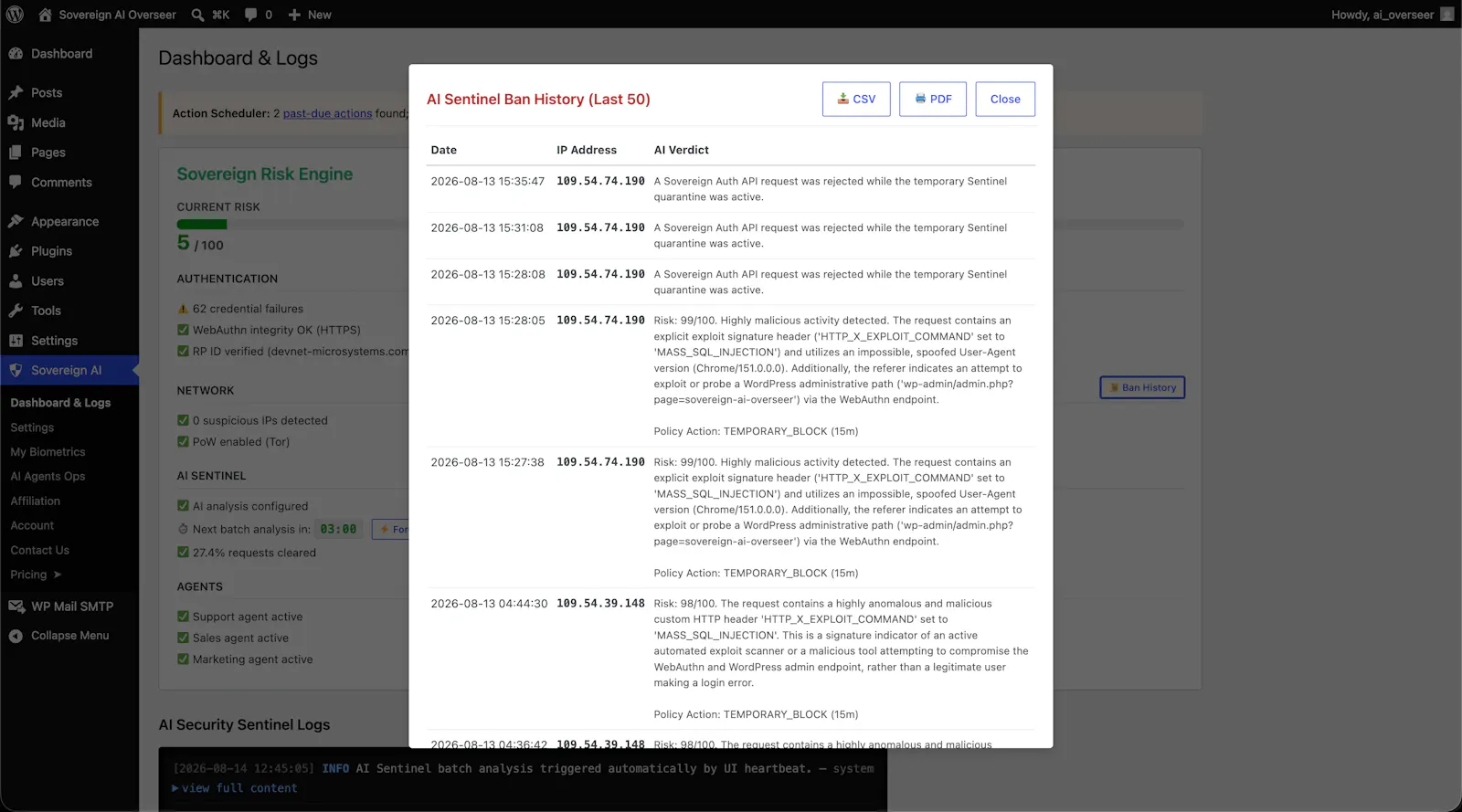
Task: Click the Sovereign AI shield icon
Action: (16, 371)
